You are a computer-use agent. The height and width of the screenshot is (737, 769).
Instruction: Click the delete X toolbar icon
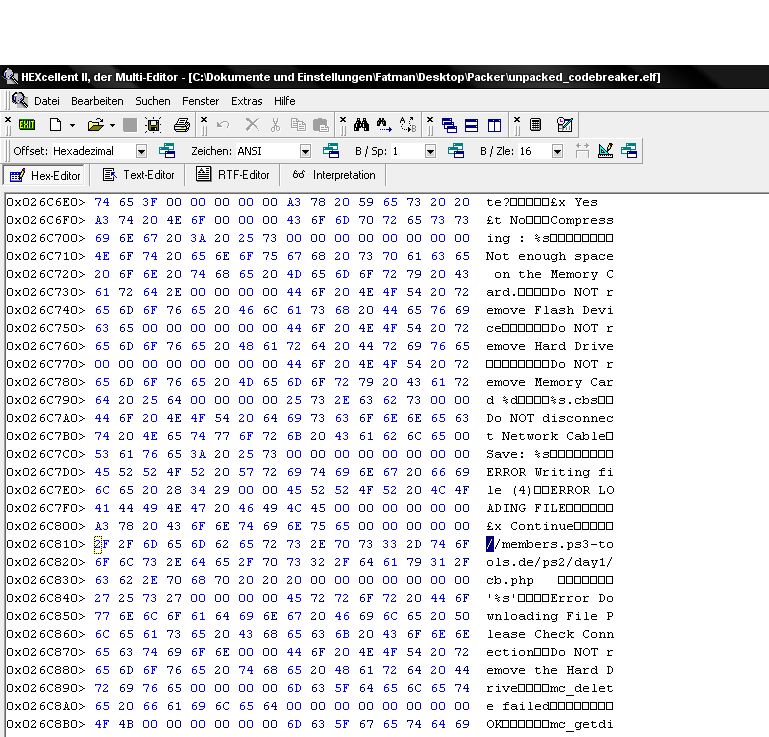point(252,125)
